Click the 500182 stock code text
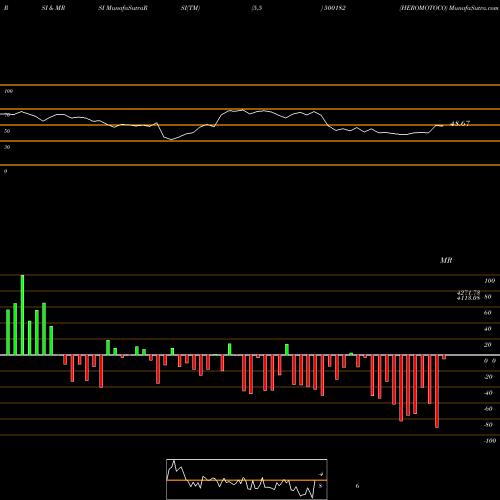The image size is (500, 500). (x=335, y=8)
